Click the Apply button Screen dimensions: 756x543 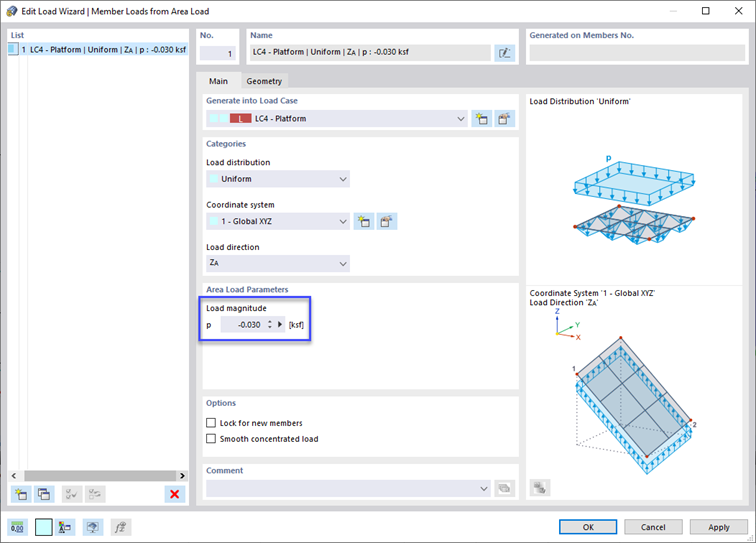pyautogui.click(x=719, y=527)
